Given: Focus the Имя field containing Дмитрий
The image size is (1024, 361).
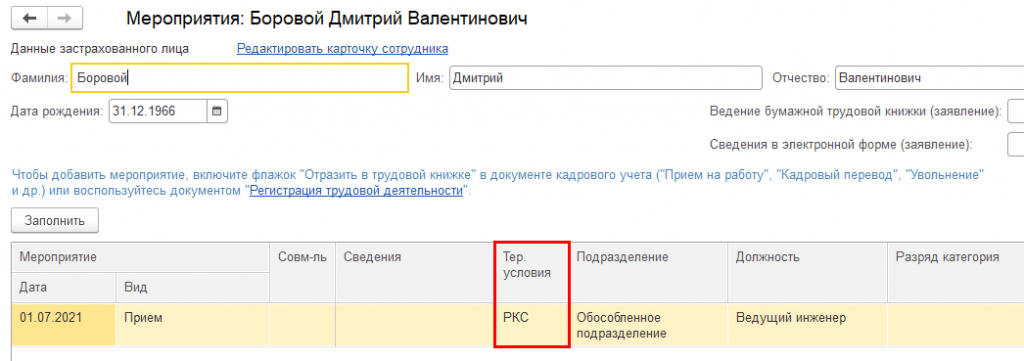Looking at the screenshot, I should [x=605, y=78].
